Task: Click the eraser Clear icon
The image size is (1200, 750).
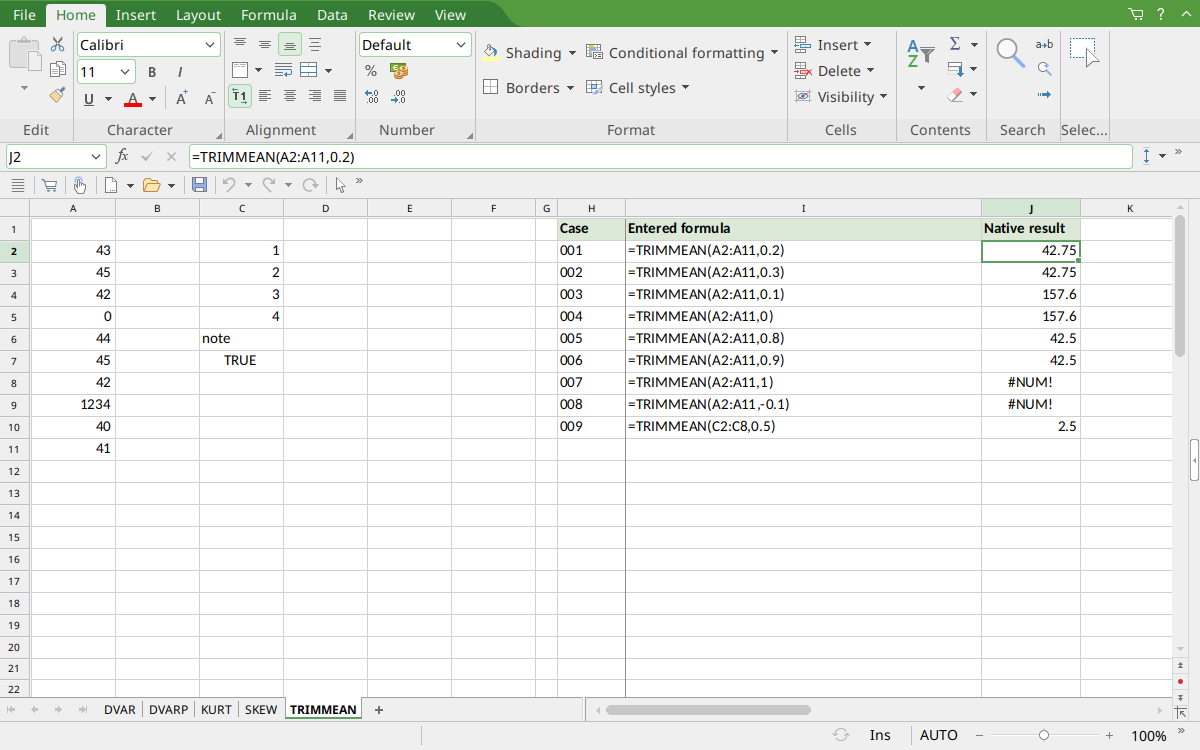Action: (955, 95)
